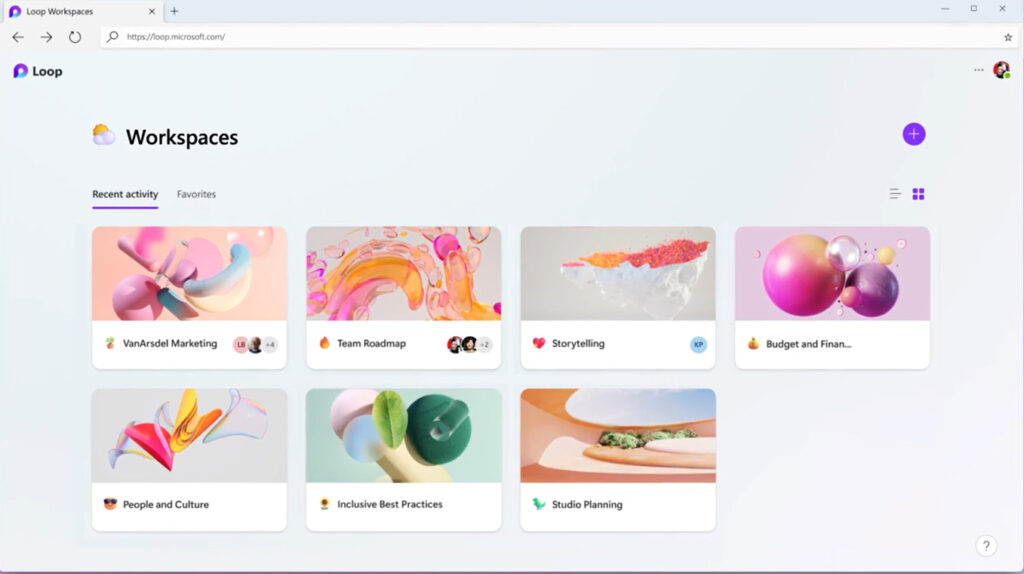The height and width of the screenshot is (574, 1024).
Task: Switch to grid view layout
Action: coord(918,194)
